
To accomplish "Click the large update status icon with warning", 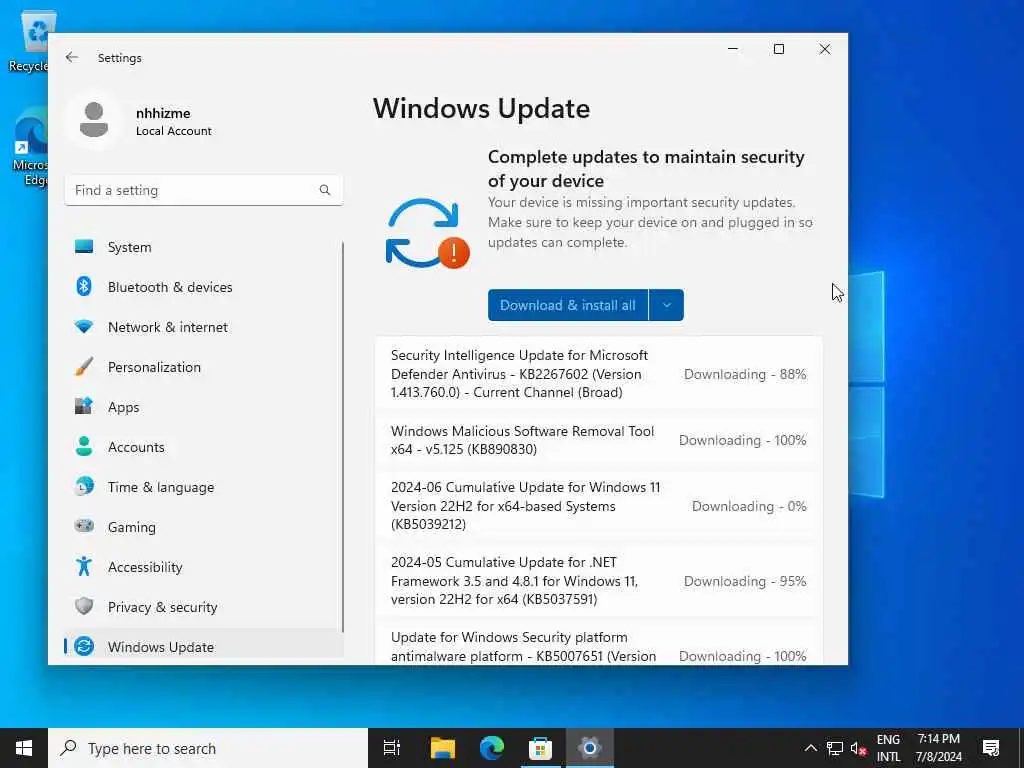I will click(428, 234).
